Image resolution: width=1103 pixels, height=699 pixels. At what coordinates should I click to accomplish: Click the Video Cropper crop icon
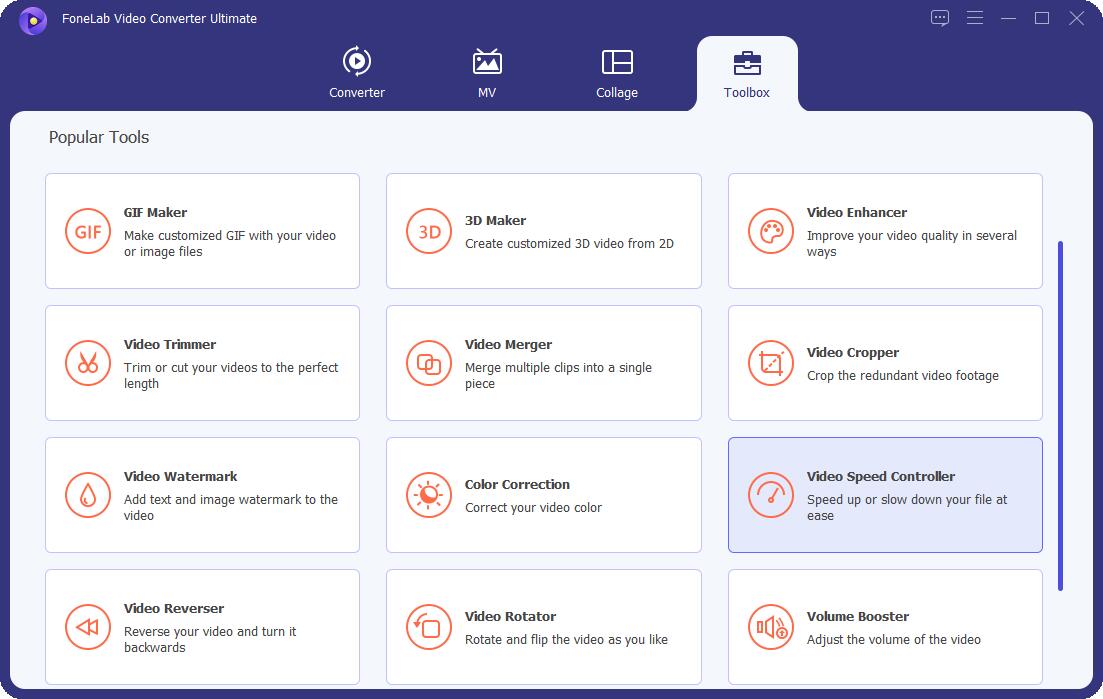tap(771, 364)
